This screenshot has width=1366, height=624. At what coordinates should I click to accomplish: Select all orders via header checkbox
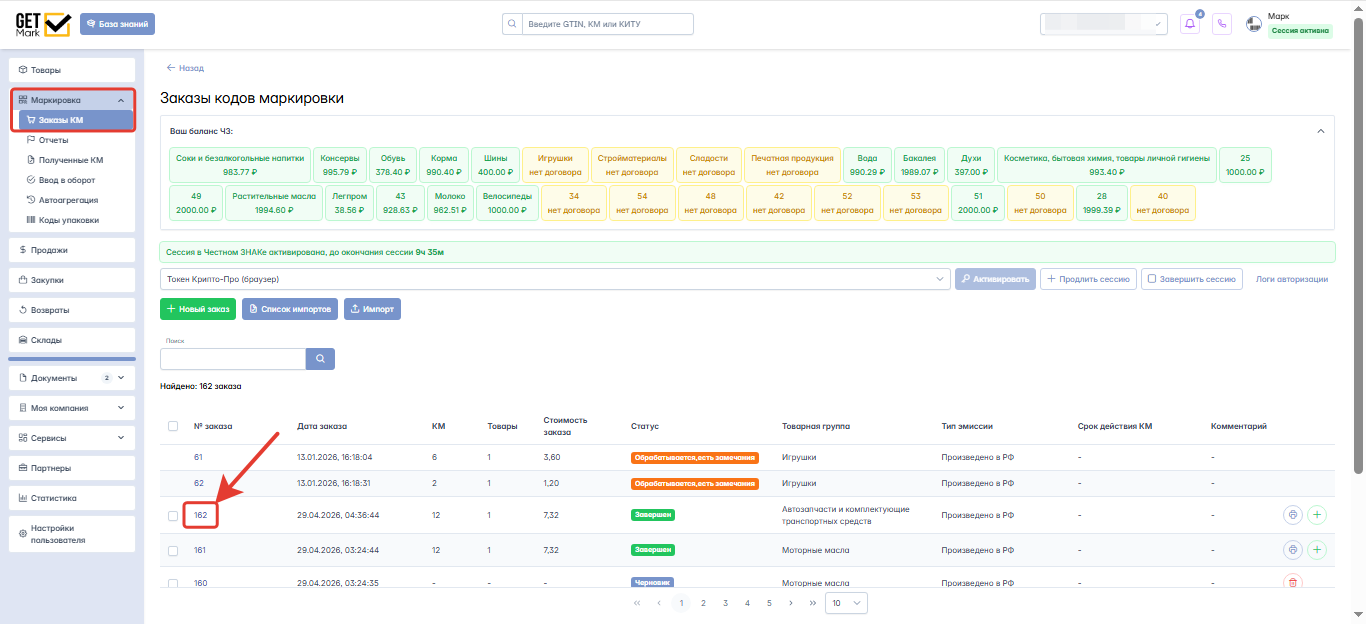pyautogui.click(x=173, y=426)
